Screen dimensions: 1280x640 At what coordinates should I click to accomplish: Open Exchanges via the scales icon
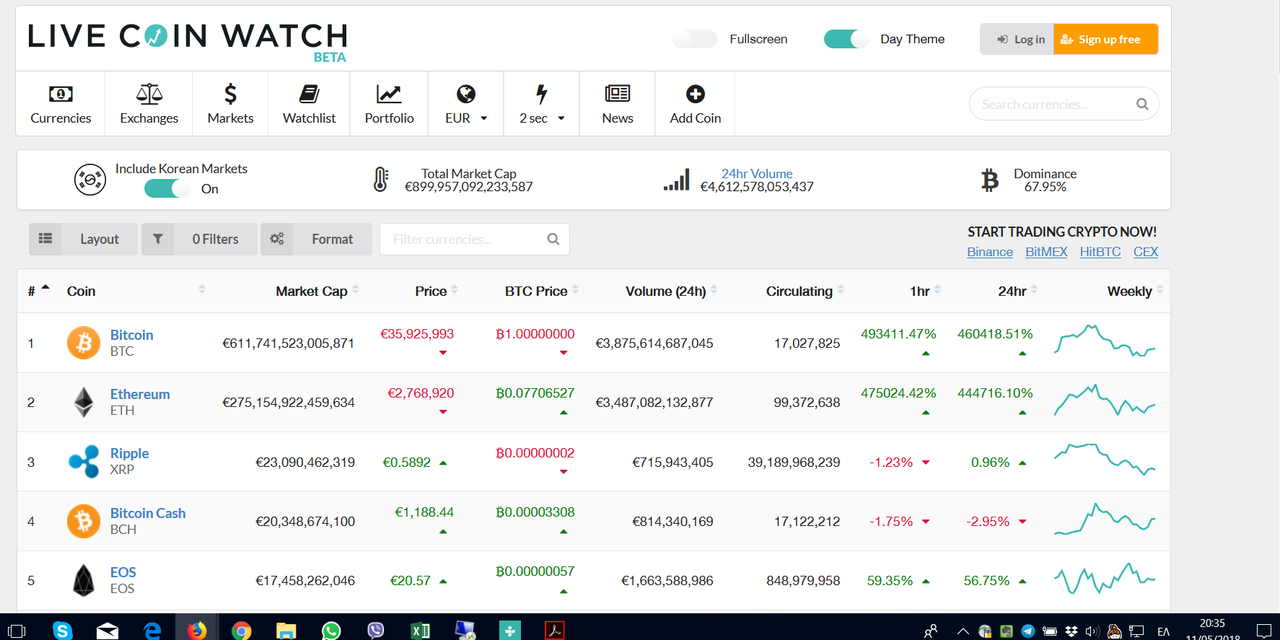click(x=149, y=94)
